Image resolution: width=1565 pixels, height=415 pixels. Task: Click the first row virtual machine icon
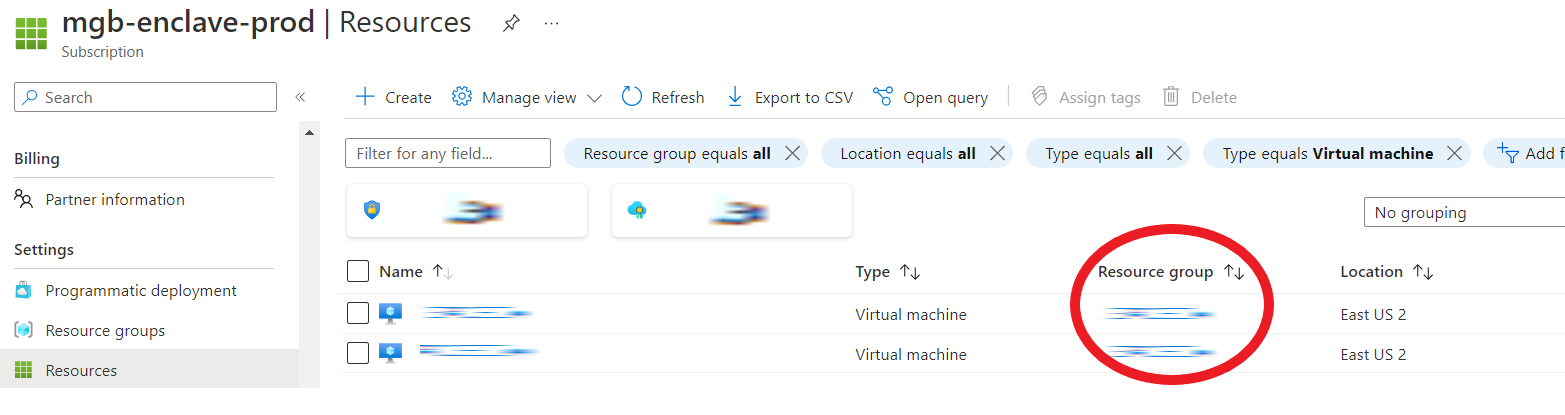pos(391,314)
